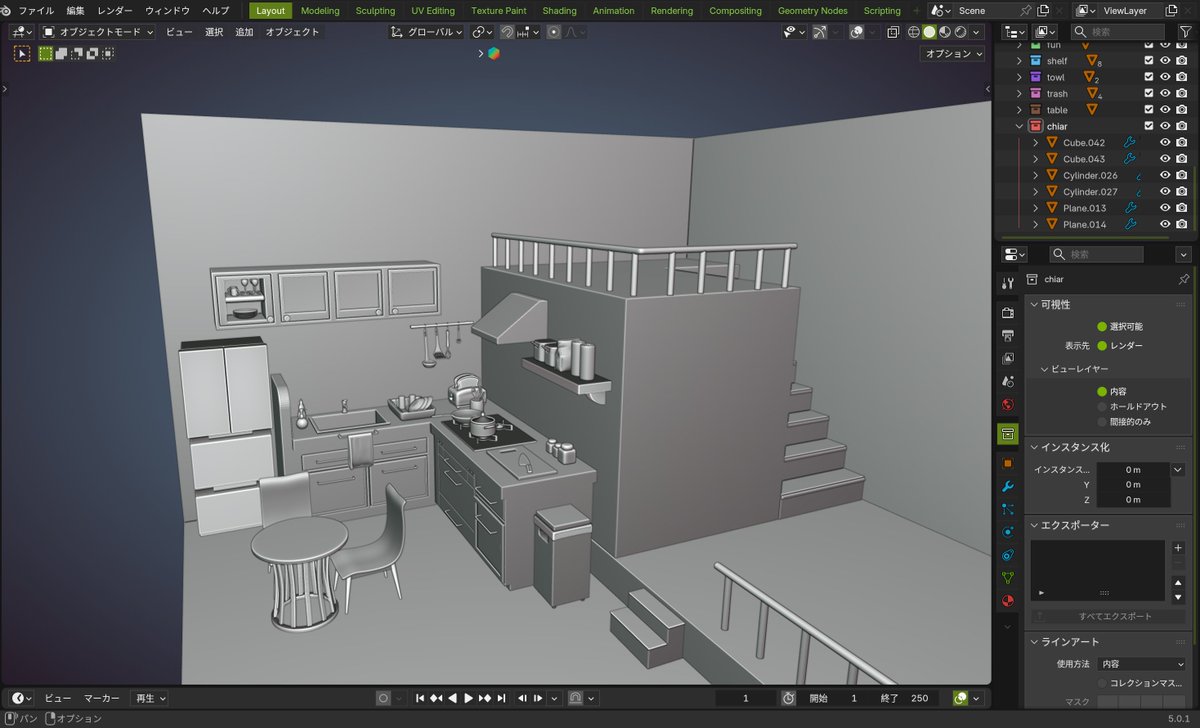Open the Object Data properties tab
Screen dimensions: 1200x728
coord(1008,578)
